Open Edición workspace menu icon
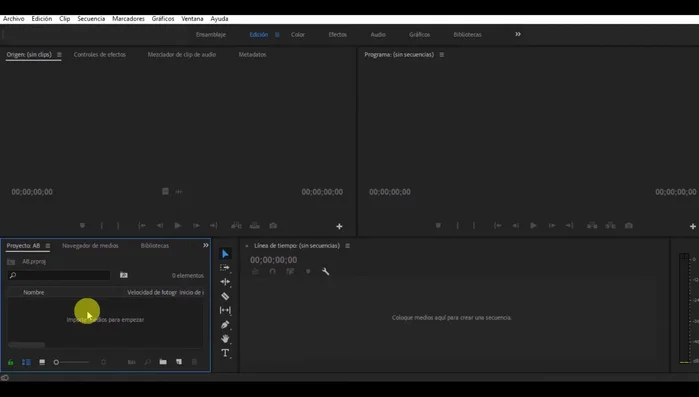The image size is (699, 397). (277, 34)
